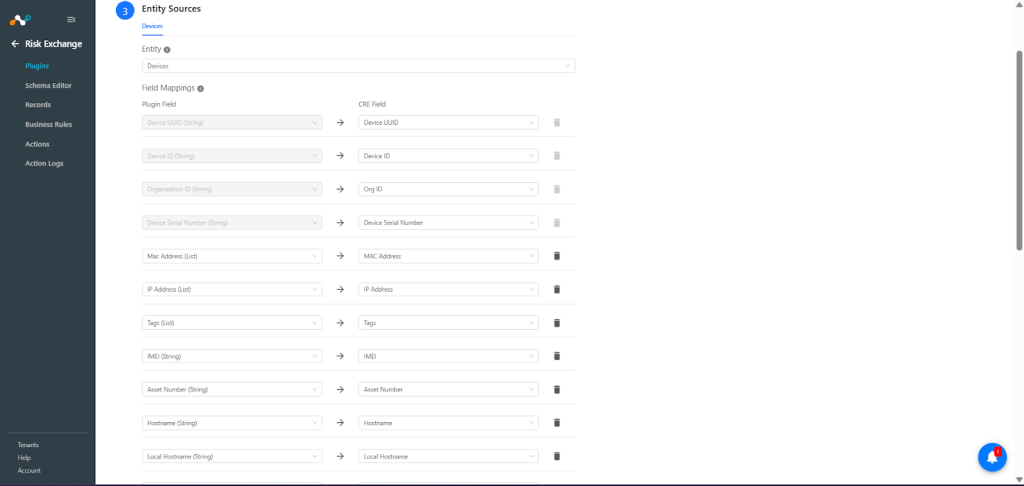The image size is (1024, 486).
Task: Delete the Mac Address field mapping
Action: pos(556,256)
